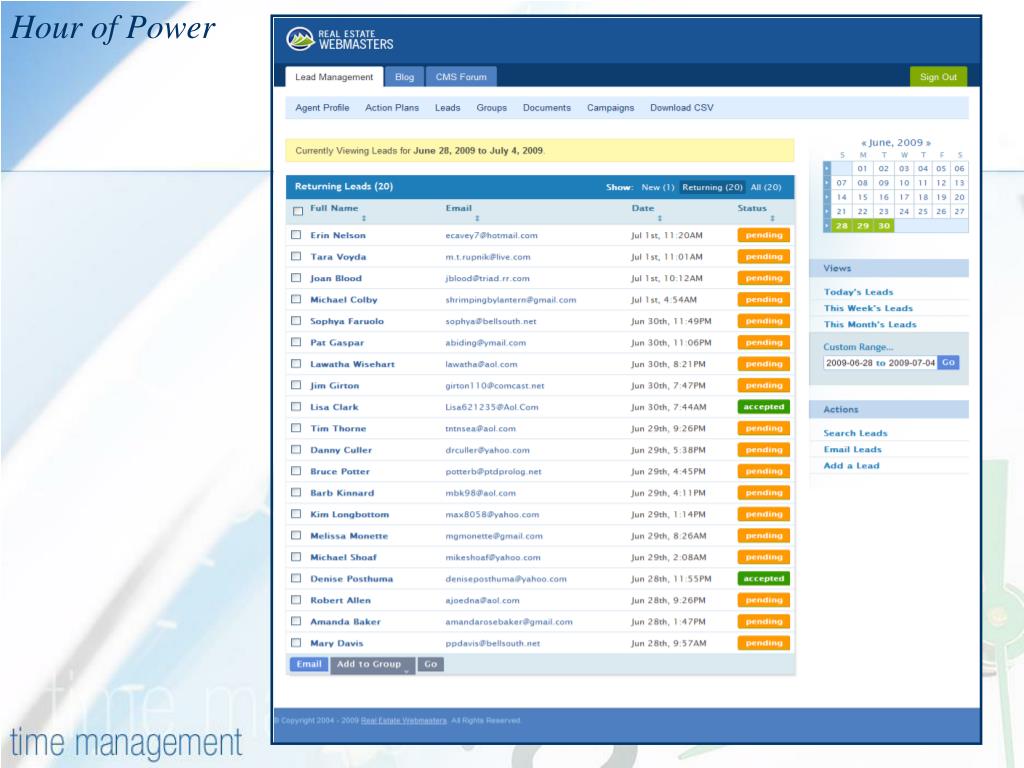Go to next month in calendar
1024x768 pixels.
tap(929, 142)
